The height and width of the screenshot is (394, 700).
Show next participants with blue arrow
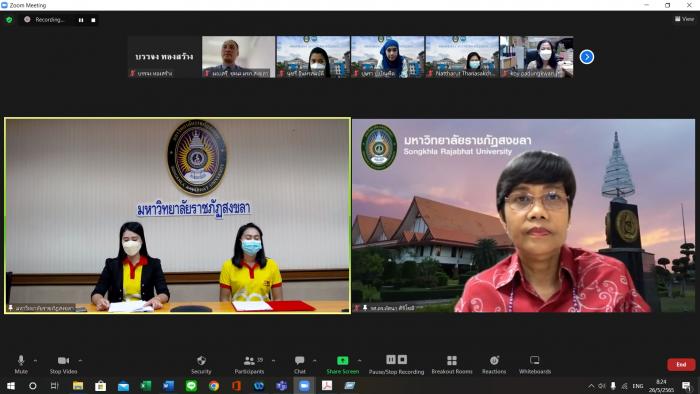(587, 57)
